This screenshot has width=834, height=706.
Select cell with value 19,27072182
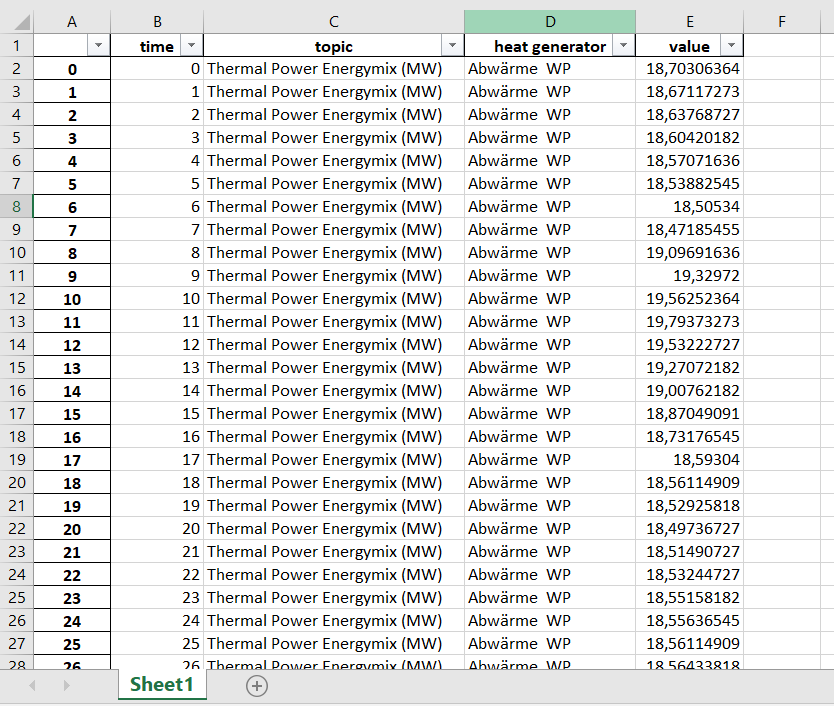click(x=689, y=368)
